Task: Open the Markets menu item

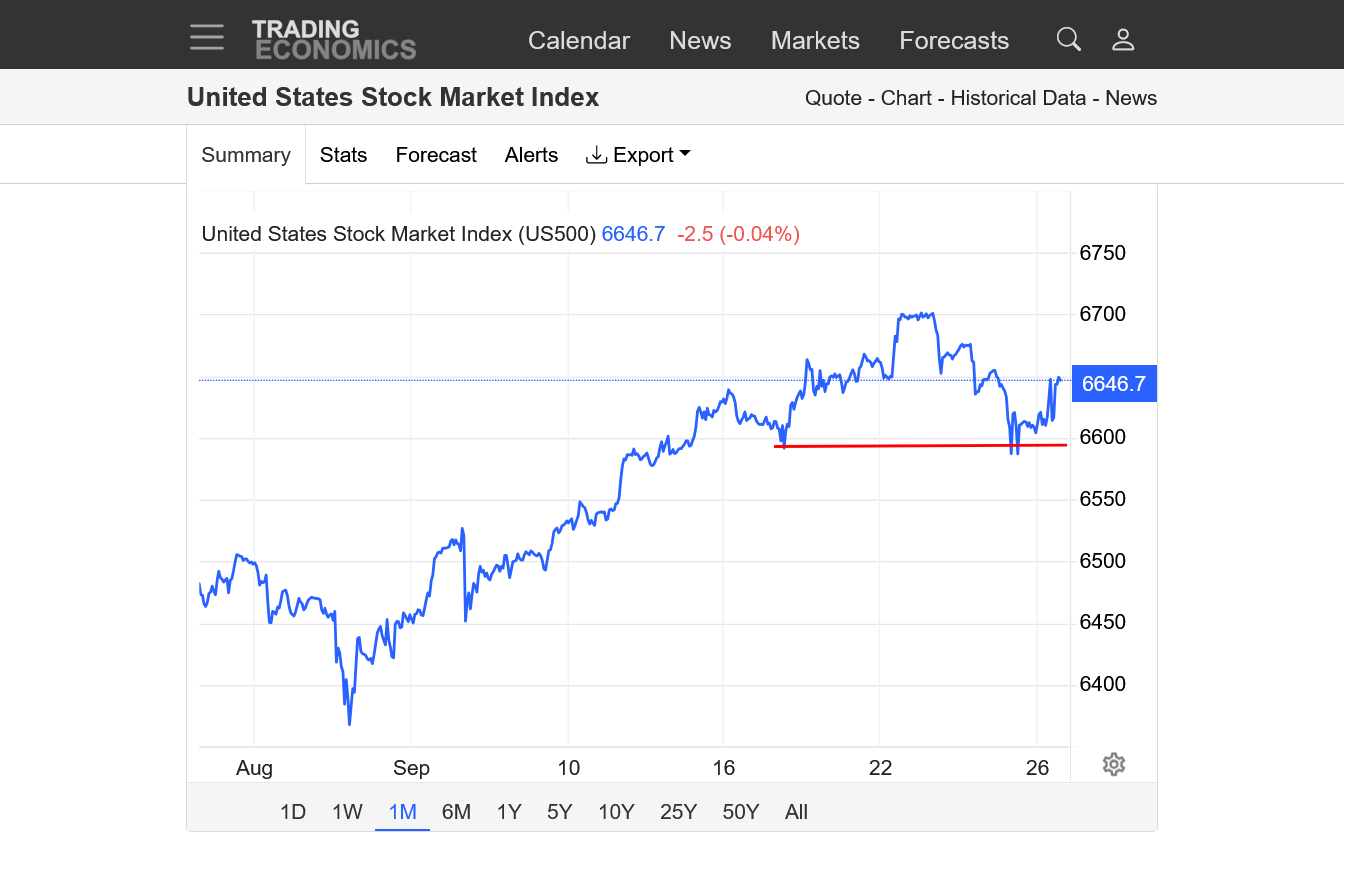Action: 815,41
